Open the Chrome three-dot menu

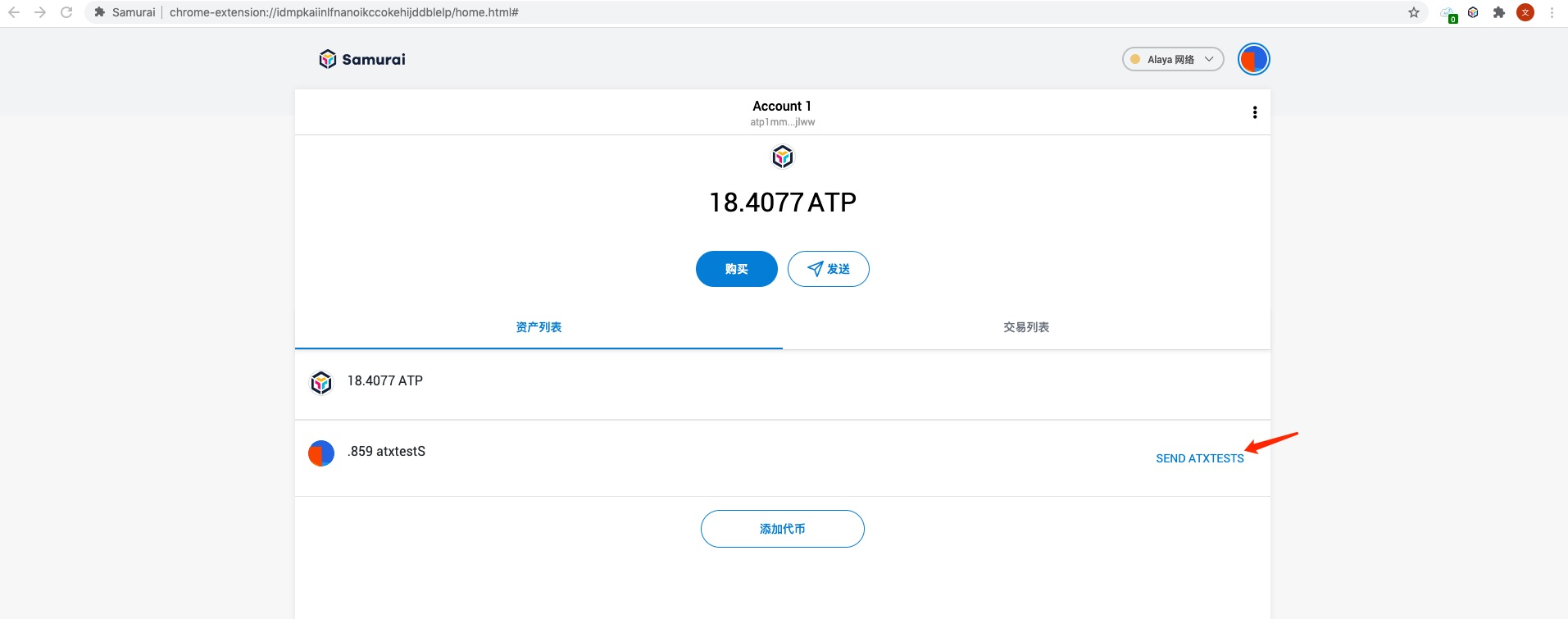1552,12
